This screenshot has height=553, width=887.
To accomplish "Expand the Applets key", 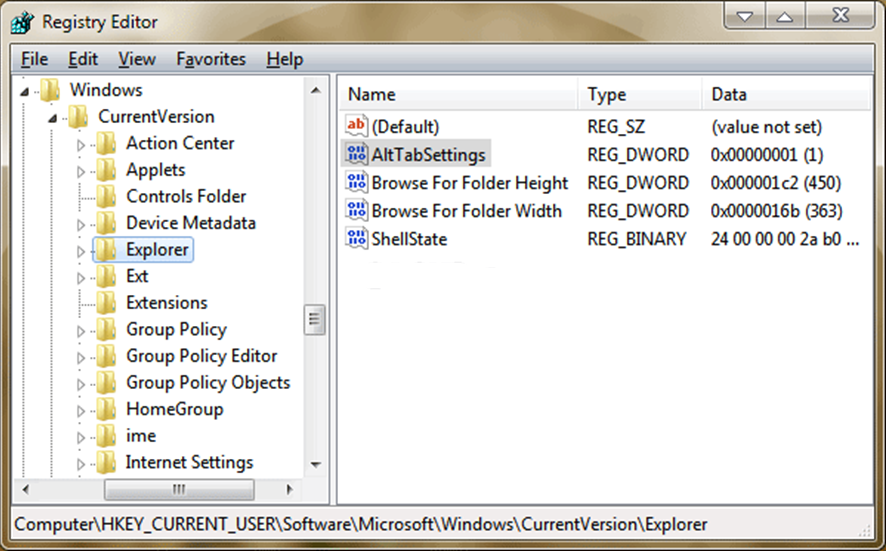I will 81,171.
